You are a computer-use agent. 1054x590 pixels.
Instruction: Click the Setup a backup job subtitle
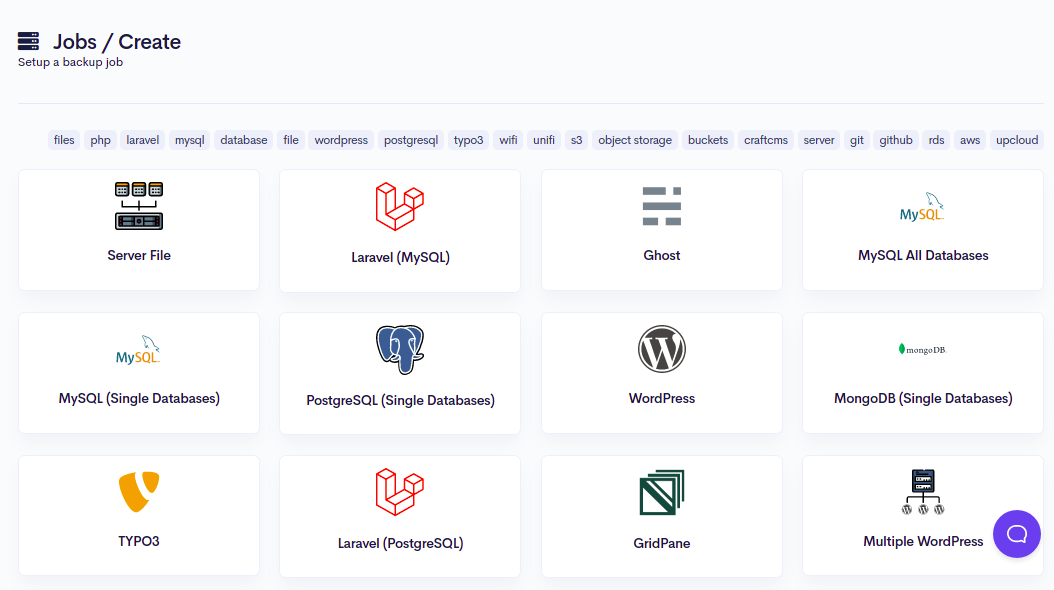[70, 62]
